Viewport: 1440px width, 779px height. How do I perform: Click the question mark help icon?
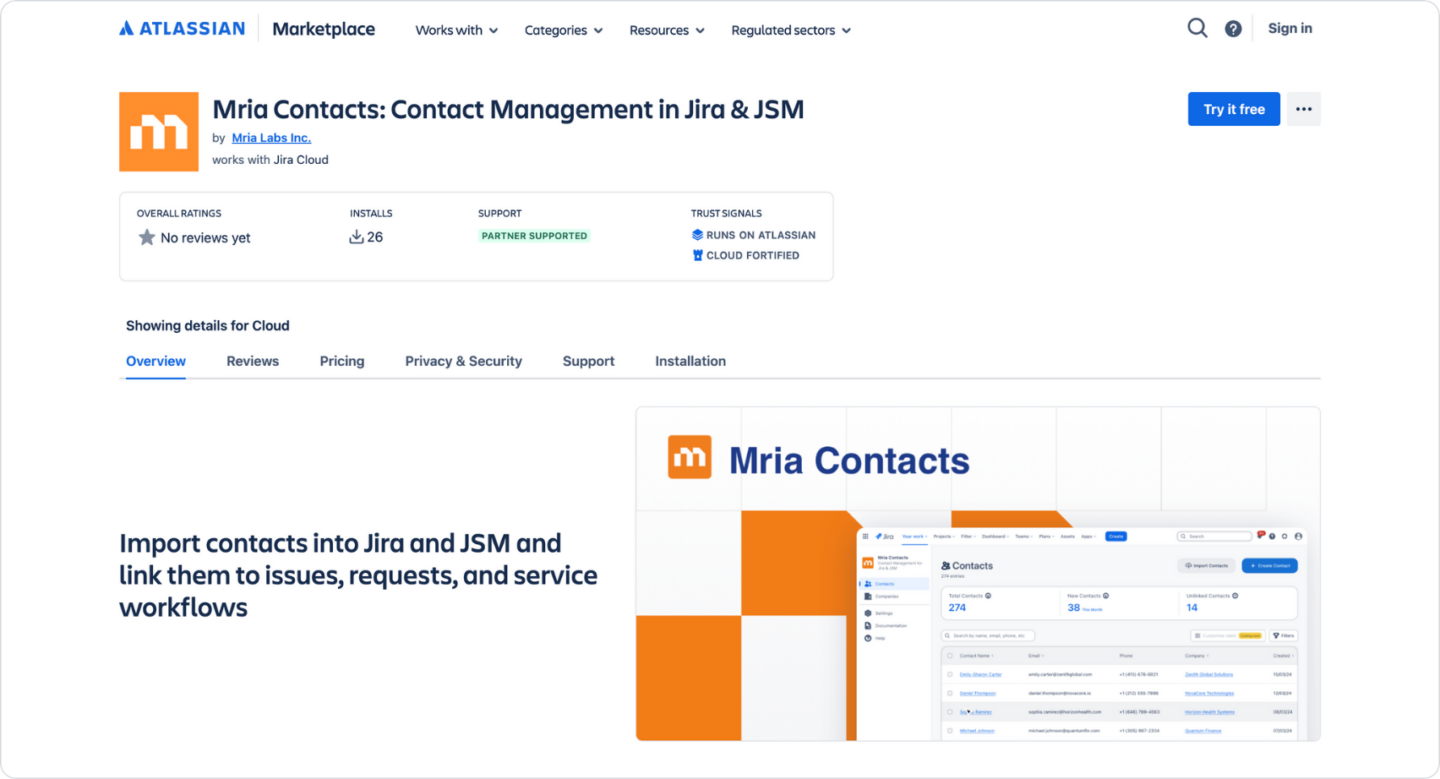1233,28
